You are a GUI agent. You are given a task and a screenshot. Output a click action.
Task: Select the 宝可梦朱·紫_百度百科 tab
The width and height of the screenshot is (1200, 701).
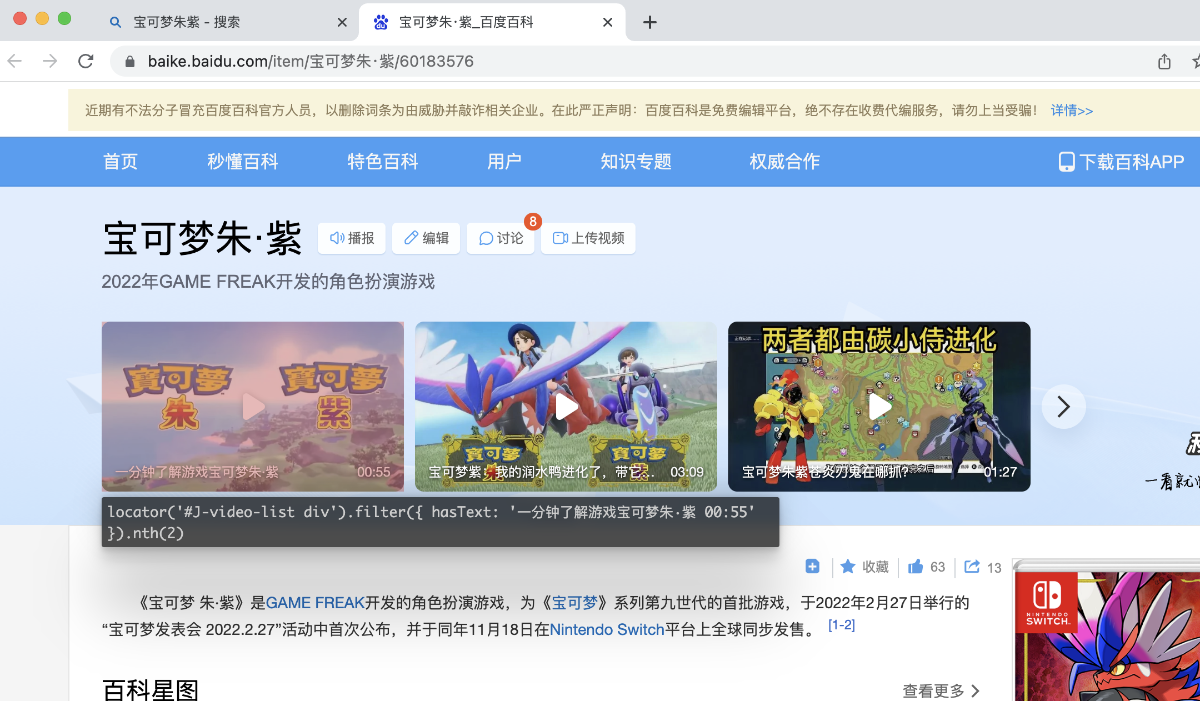(494, 22)
